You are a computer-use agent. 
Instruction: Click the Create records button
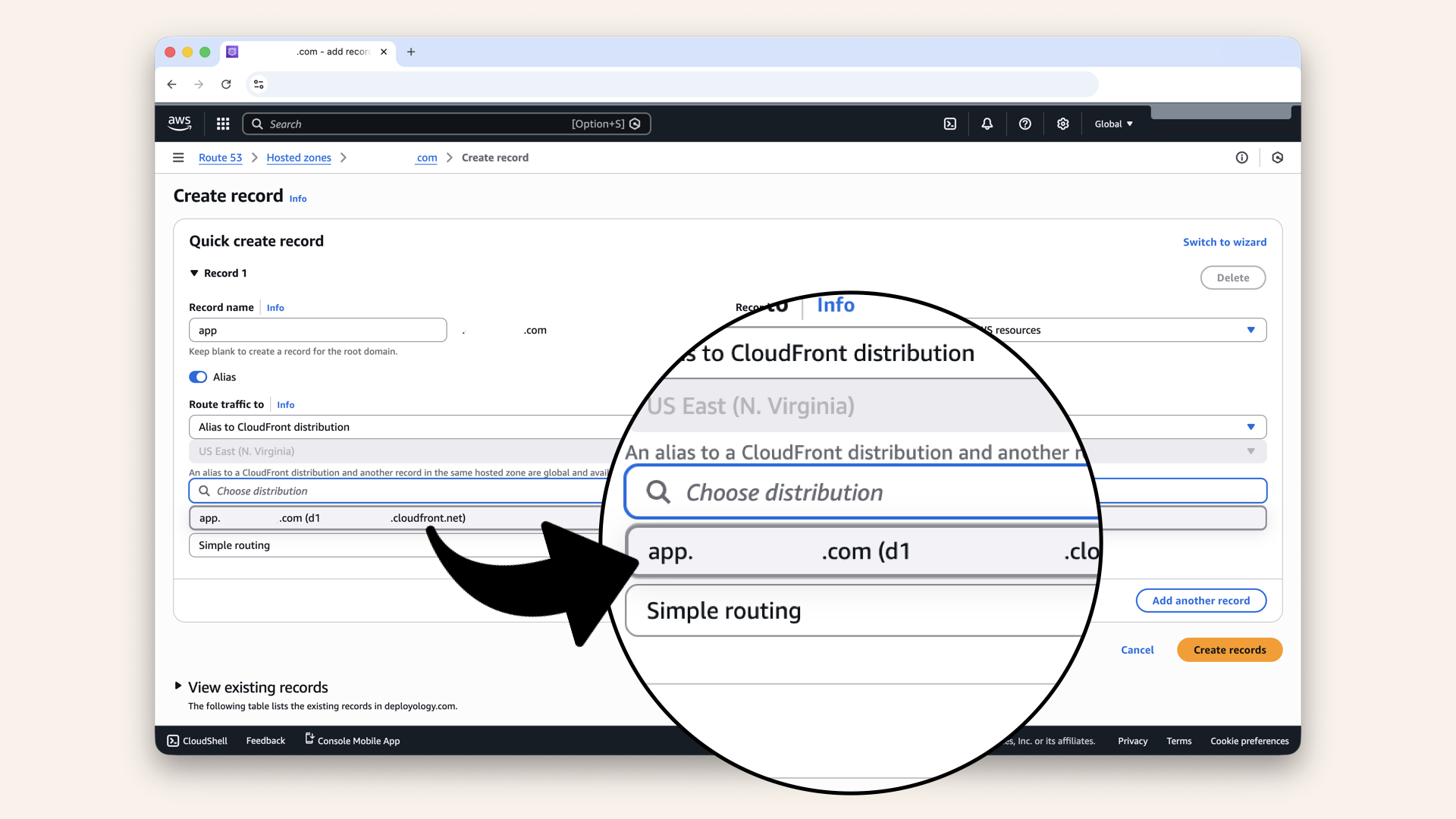[1229, 650]
